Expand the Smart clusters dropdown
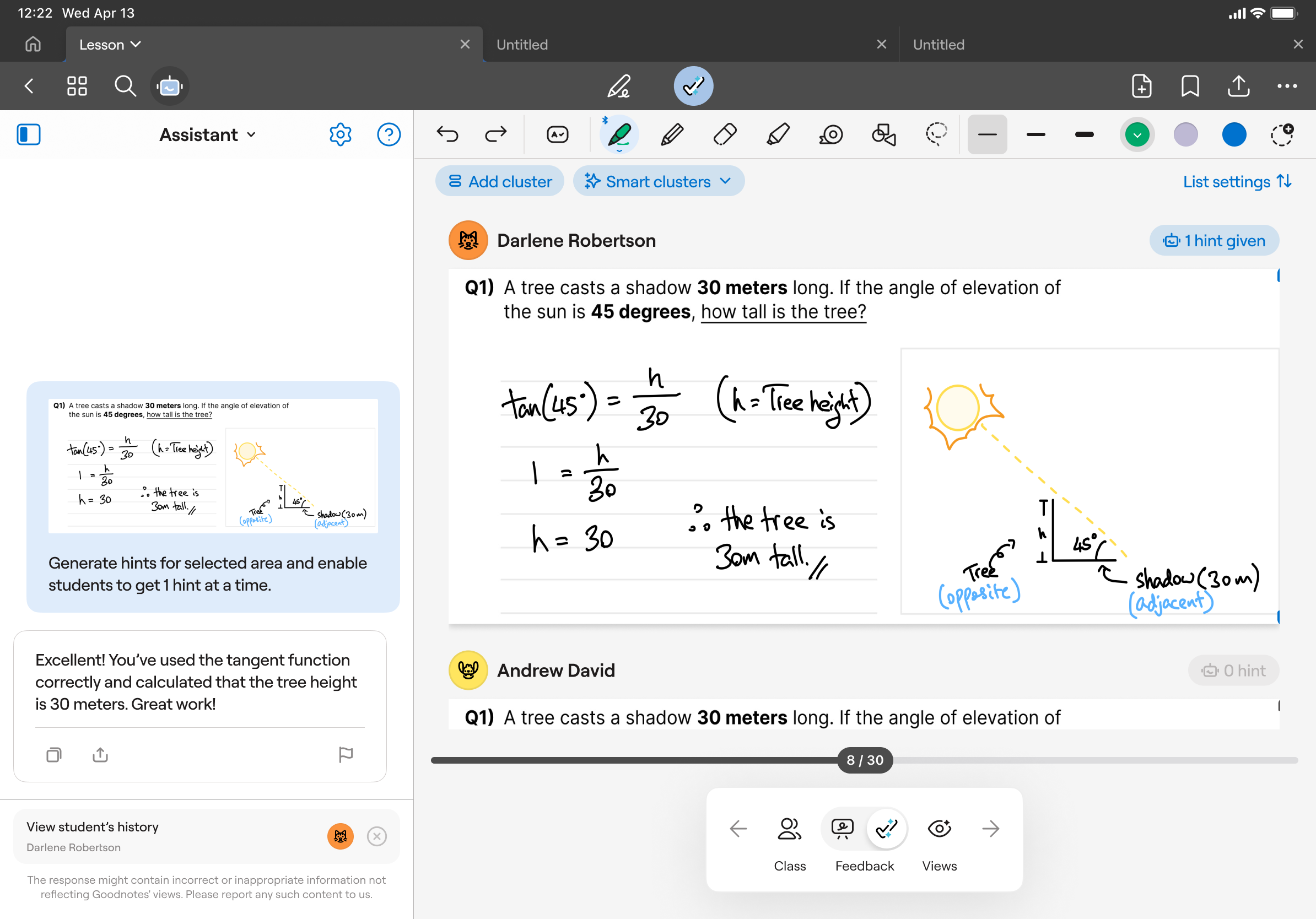Viewport: 1316px width, 919px height. tap(658, 182)
